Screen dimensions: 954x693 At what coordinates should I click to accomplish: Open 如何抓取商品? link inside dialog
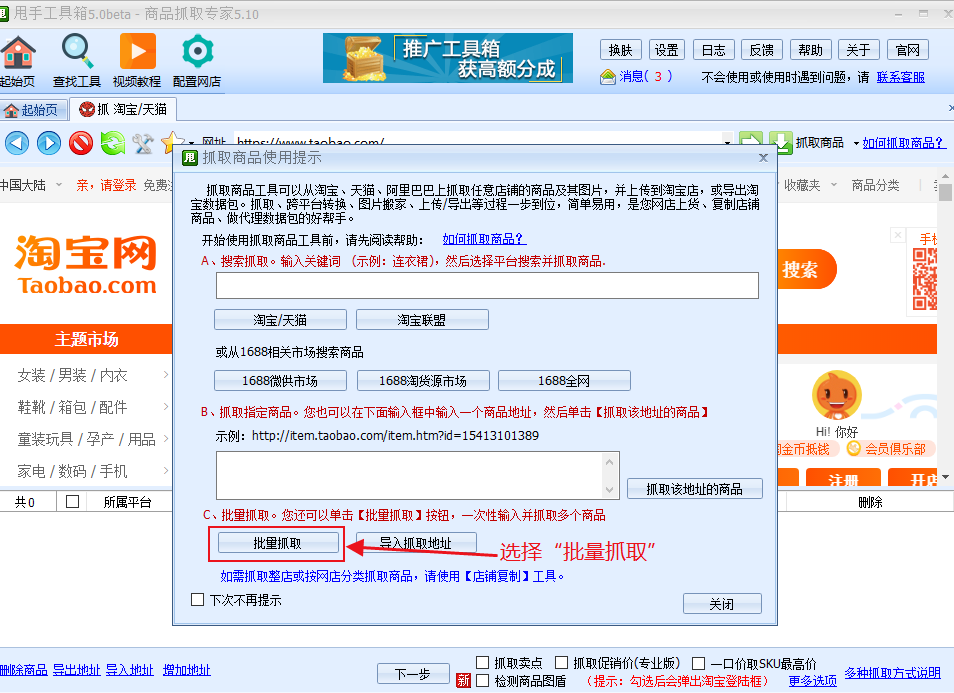[x=484, y=239]
